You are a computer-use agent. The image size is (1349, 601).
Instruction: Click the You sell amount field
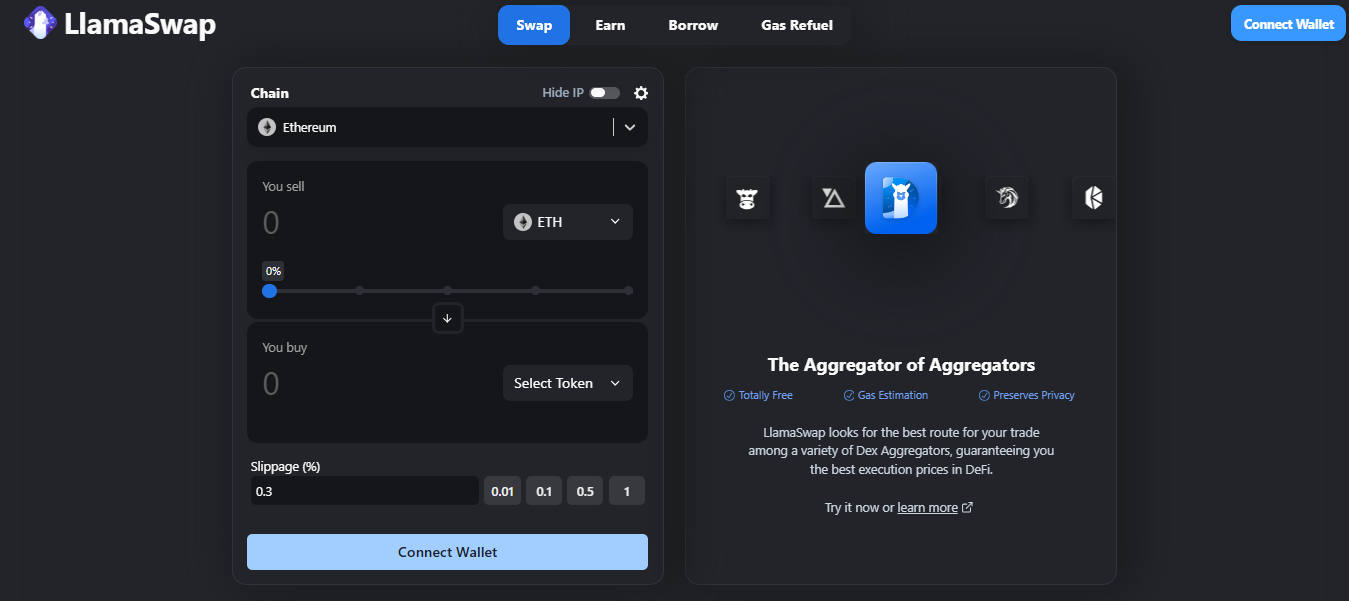tap(375, 222)
